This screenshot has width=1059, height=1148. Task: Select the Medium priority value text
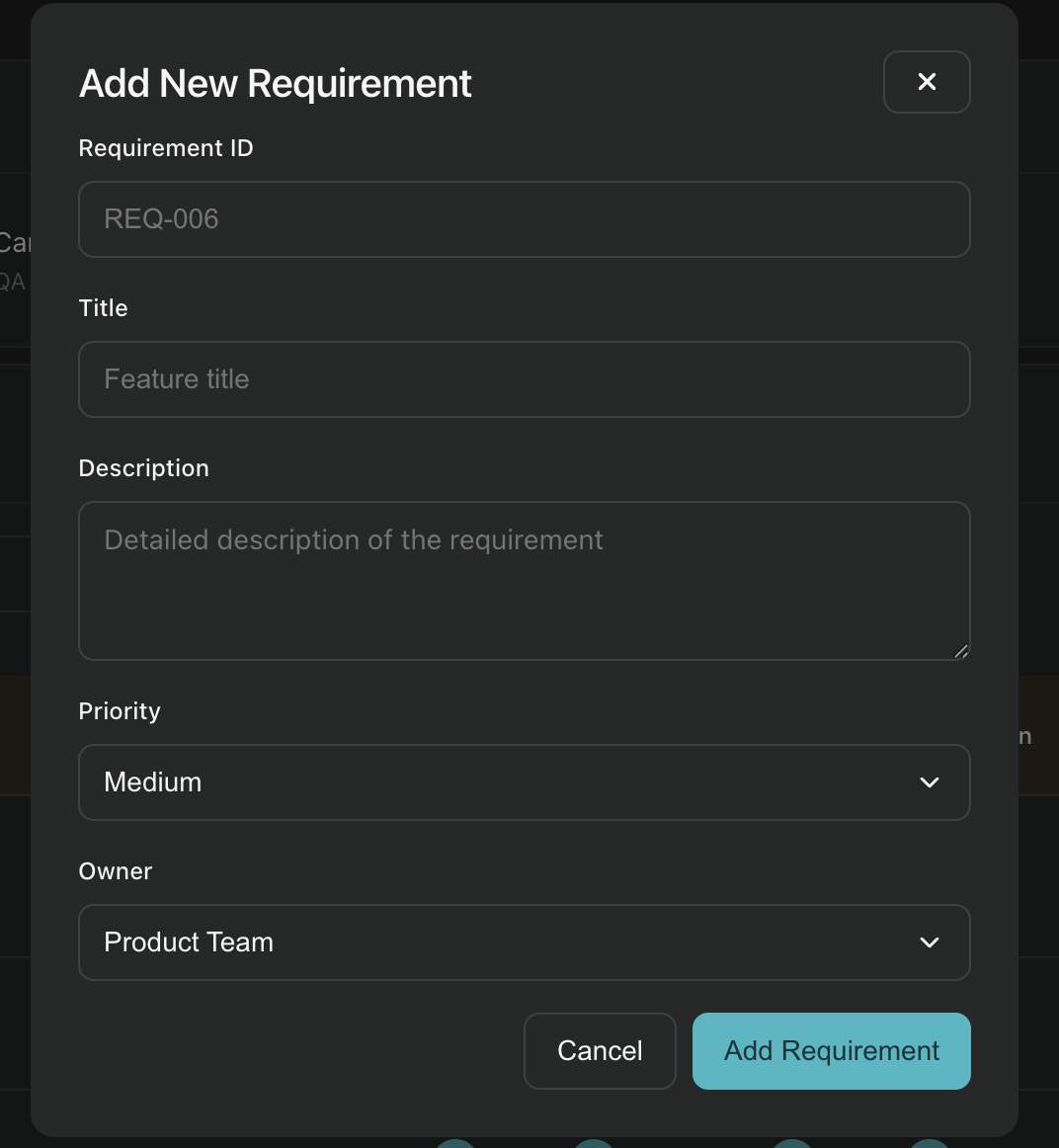153,782
